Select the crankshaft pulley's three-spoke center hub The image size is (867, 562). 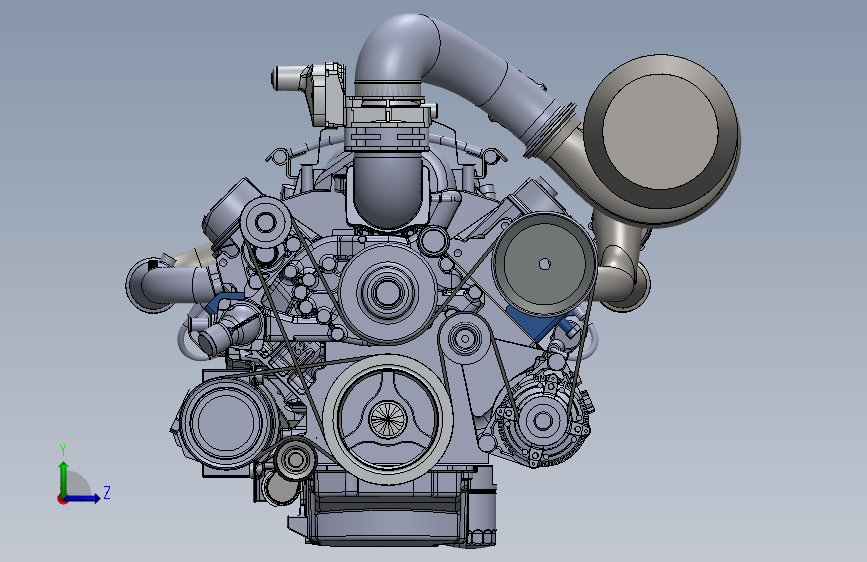[387, 418]
